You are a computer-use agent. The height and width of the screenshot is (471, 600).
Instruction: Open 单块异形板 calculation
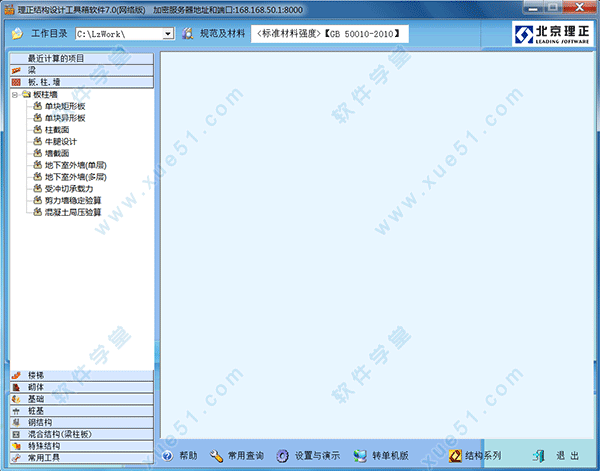coord(65,118)
